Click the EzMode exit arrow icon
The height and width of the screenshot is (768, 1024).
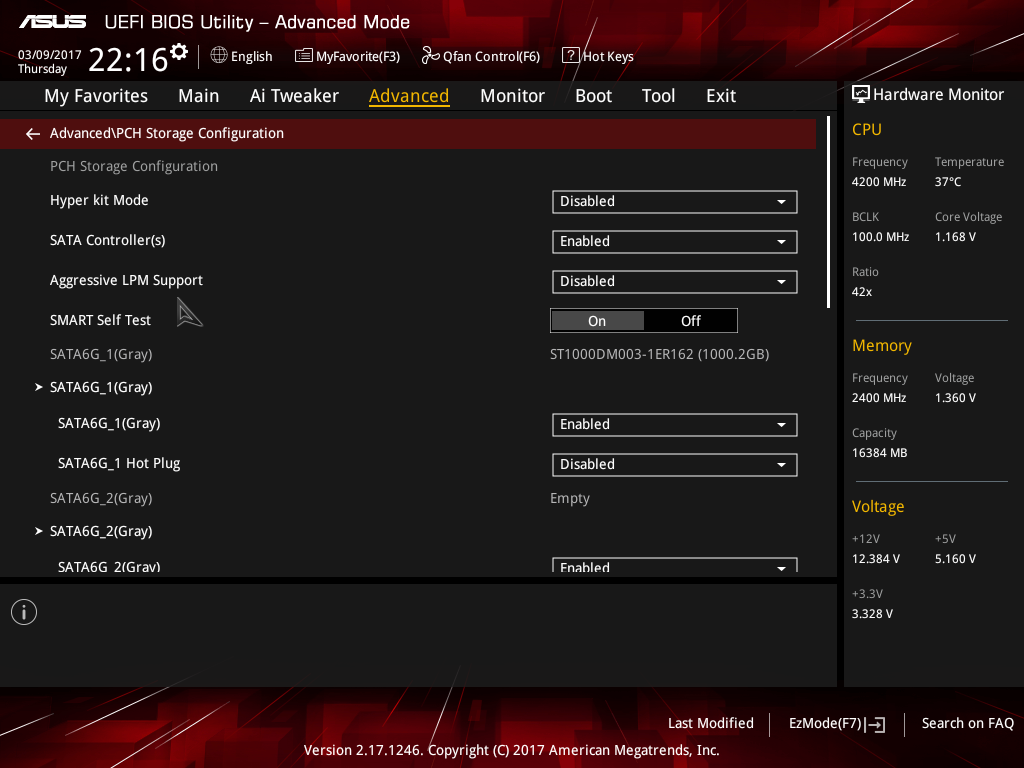click(x=875, y=724)
